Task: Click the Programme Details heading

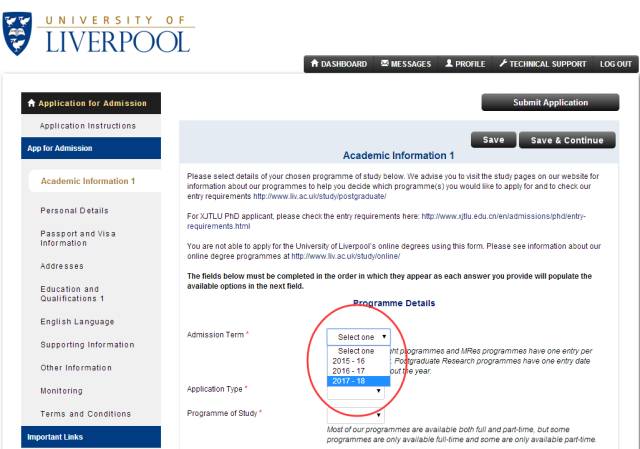Action: click(394, 303)
